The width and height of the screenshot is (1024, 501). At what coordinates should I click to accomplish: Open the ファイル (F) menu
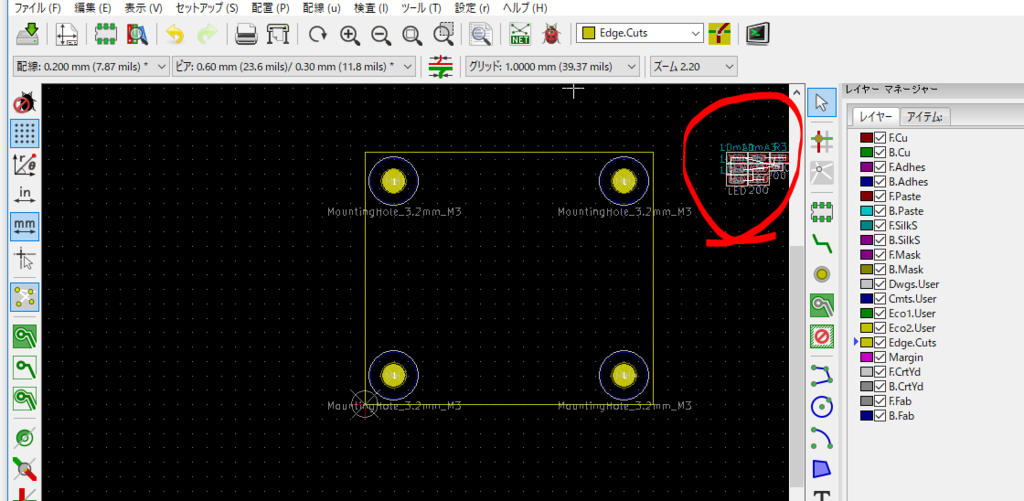pos(37,8)
